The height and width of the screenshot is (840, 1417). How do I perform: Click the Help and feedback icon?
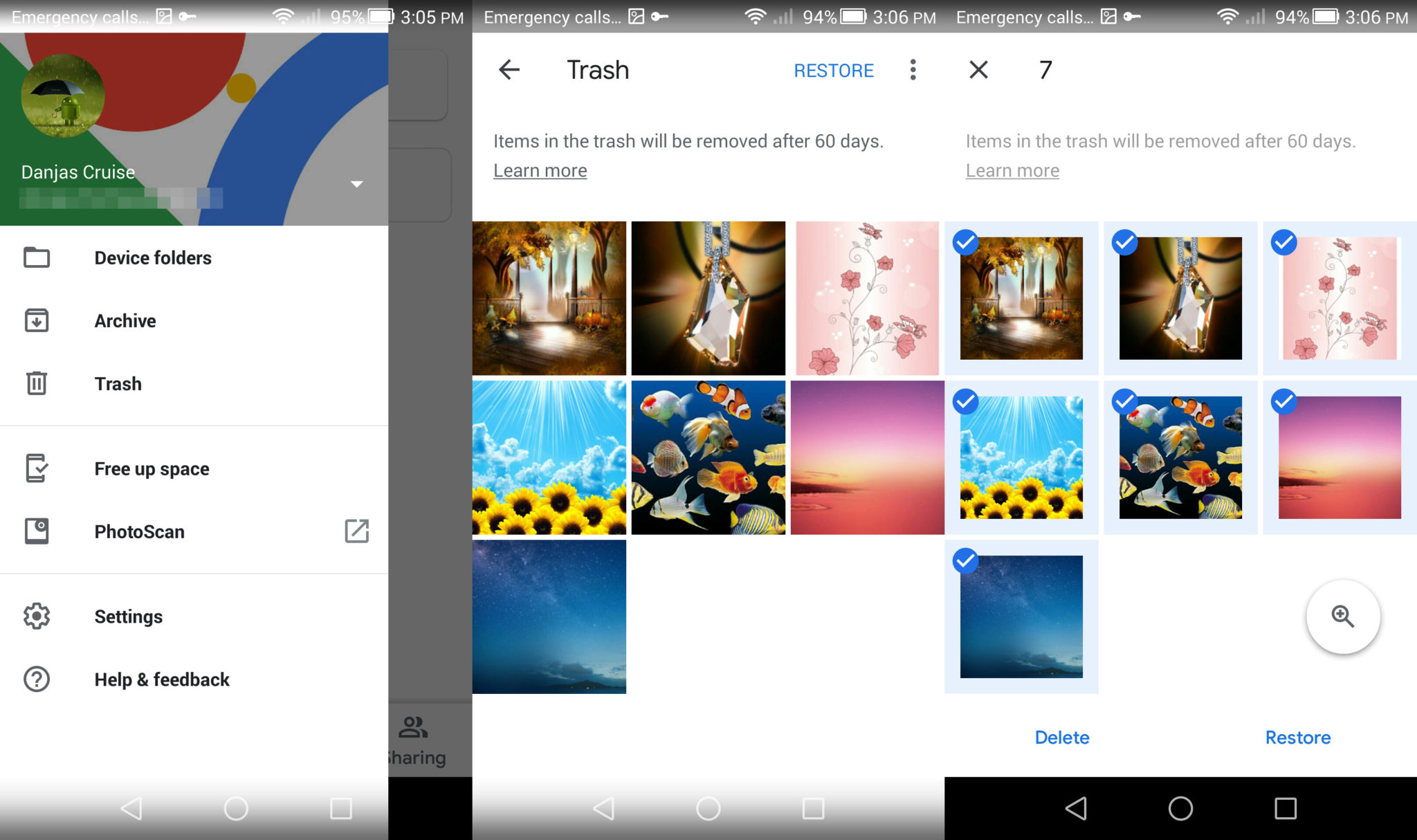pos(37,680)
